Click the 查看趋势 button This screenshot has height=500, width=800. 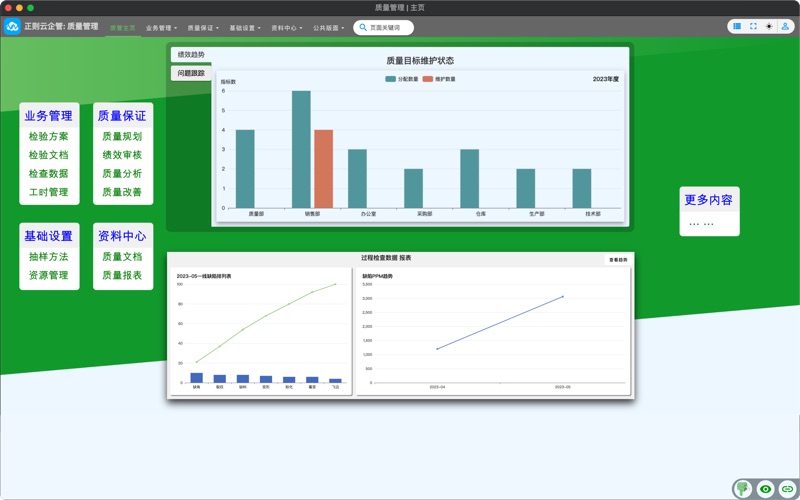pos(618,260)
